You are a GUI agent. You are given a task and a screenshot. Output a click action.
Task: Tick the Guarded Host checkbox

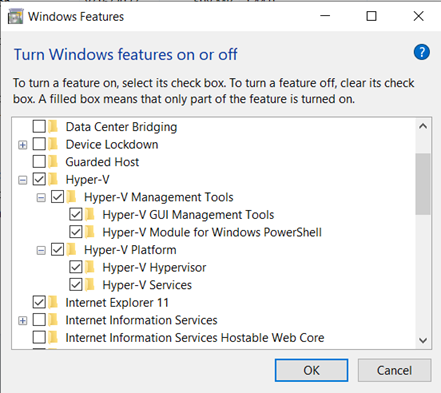coord(39,162)
